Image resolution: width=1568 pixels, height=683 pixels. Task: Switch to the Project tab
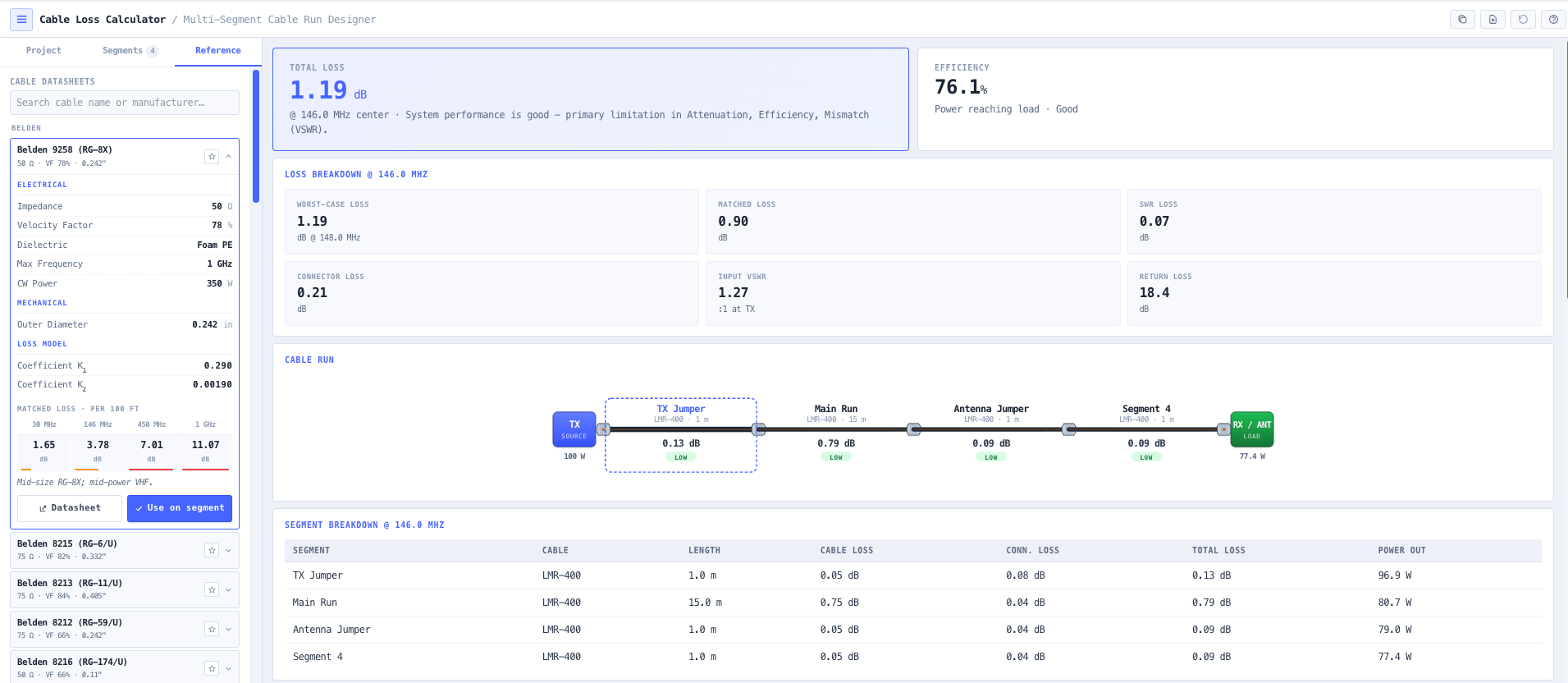[x=43, y=51]
